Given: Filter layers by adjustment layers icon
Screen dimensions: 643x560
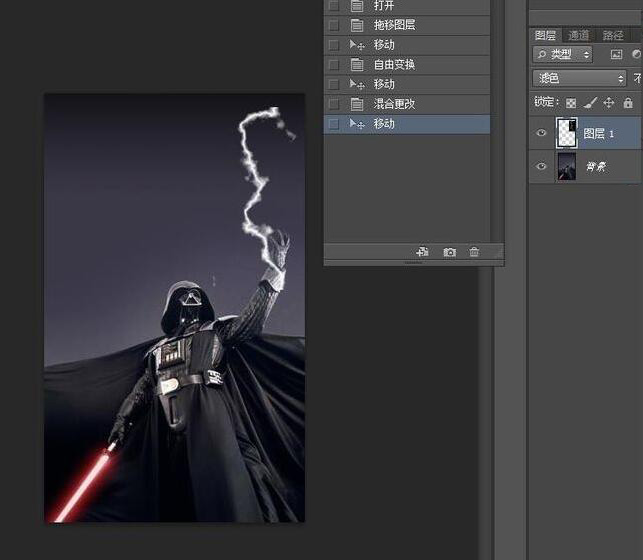Looking at the screenshot, I should 636,54.
